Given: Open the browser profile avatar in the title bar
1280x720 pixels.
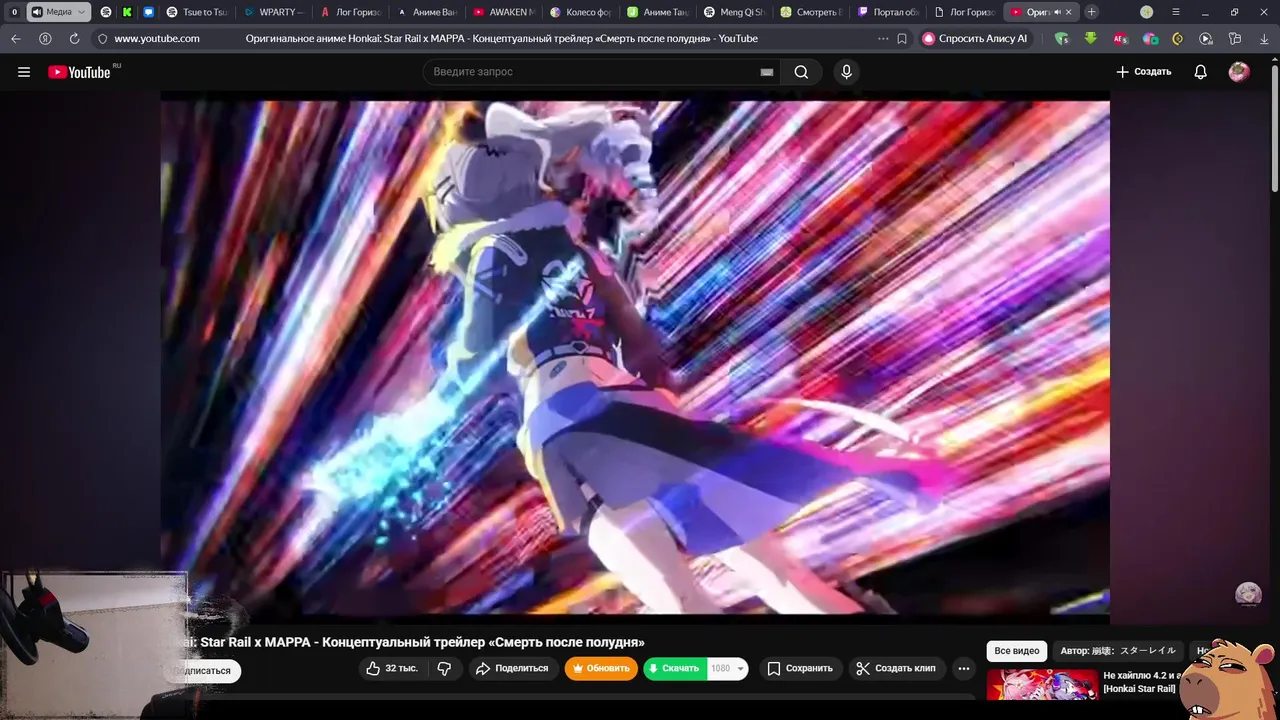Looking at the screenshot, I should [x=1147, y=12].
